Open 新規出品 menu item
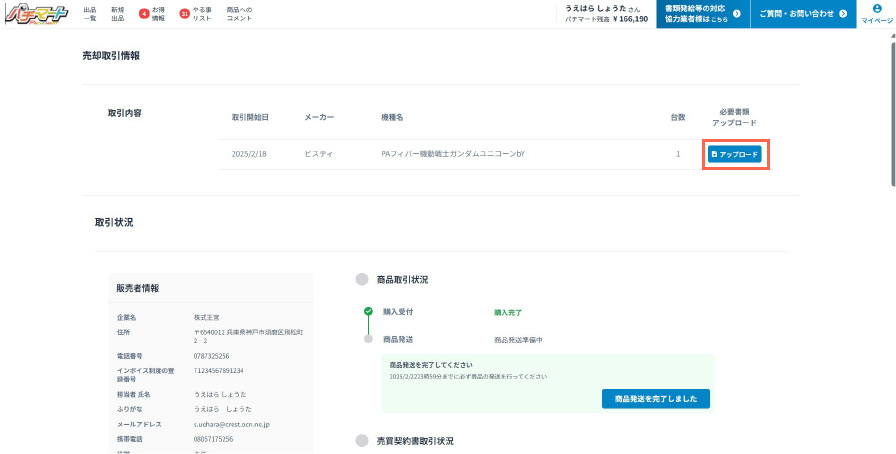Screen dimensions: 896x454 tap(118, 14)
